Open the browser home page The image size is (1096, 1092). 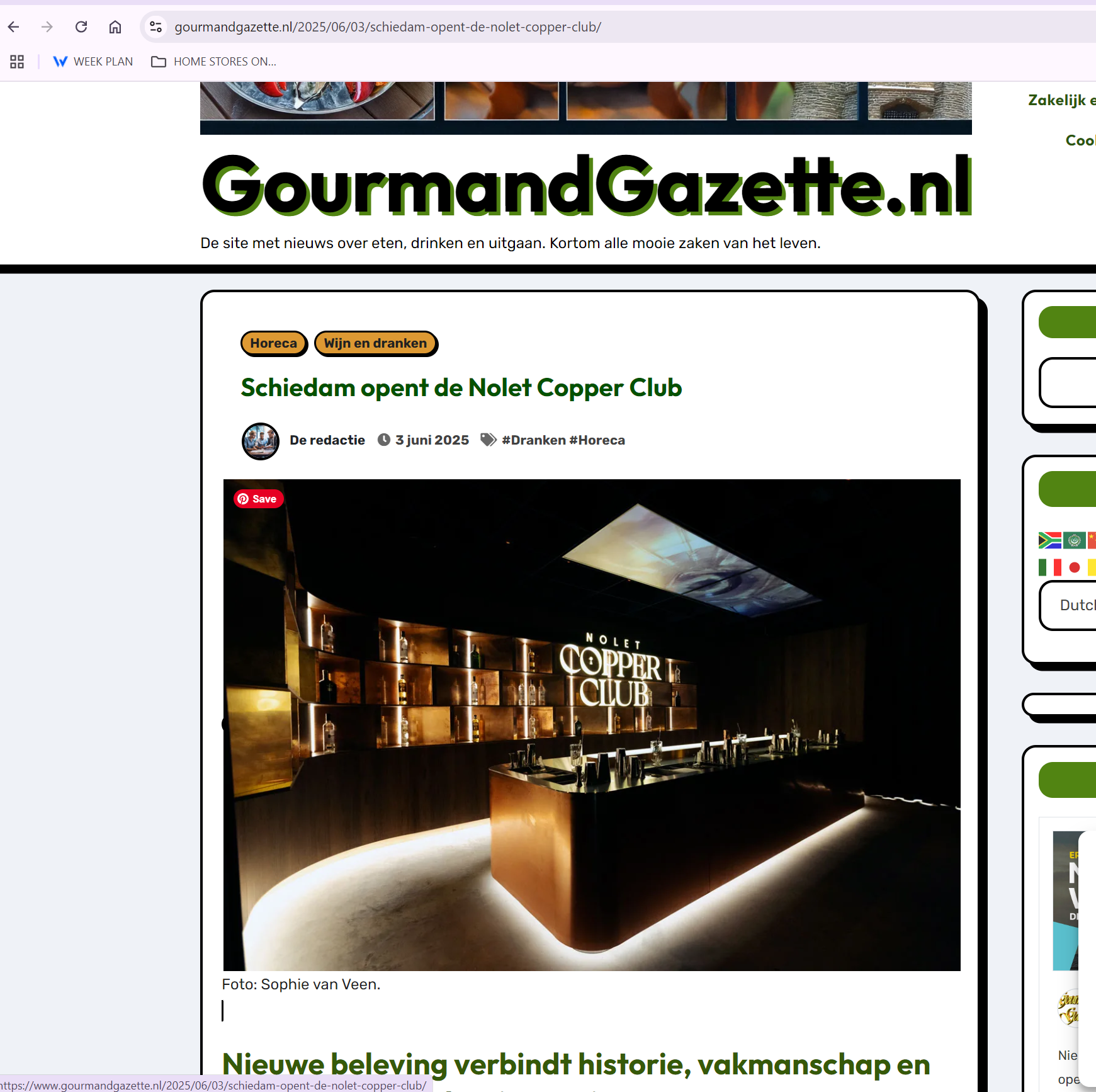point(115,26)
